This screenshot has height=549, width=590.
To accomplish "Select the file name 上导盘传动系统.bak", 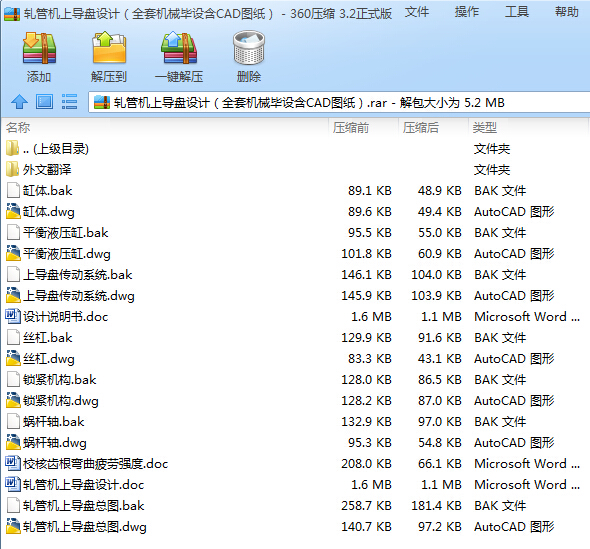I will click(x=78, y=274).
